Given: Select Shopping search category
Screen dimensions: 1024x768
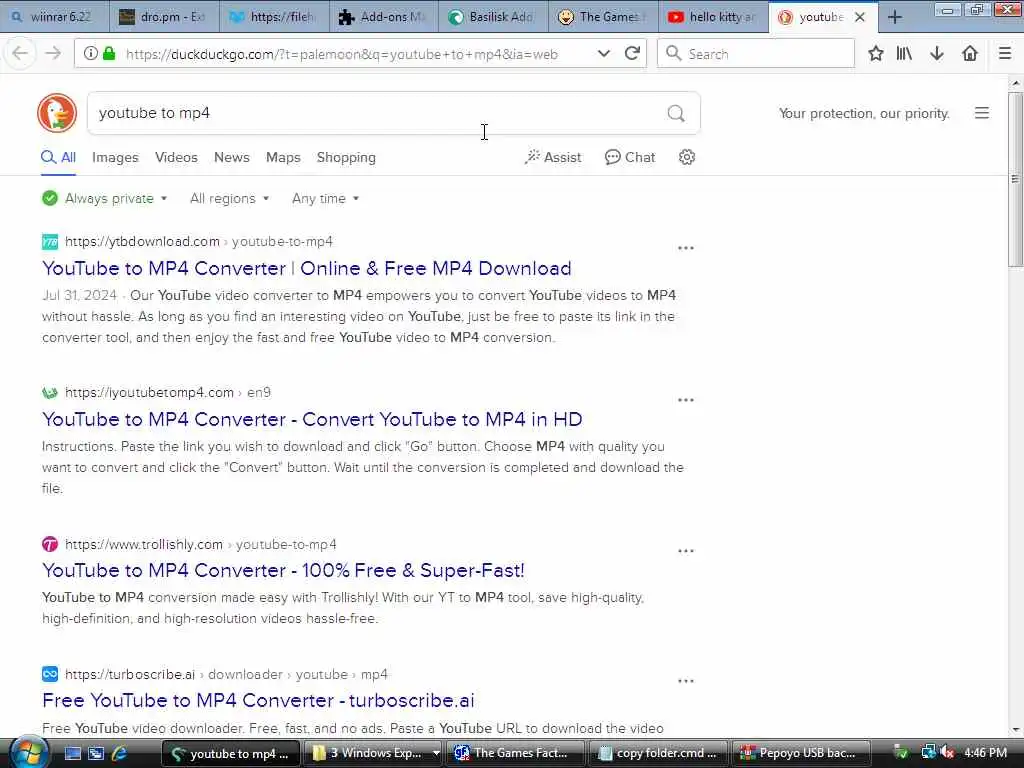Looking at the screenshot, I should coord(346,157).
